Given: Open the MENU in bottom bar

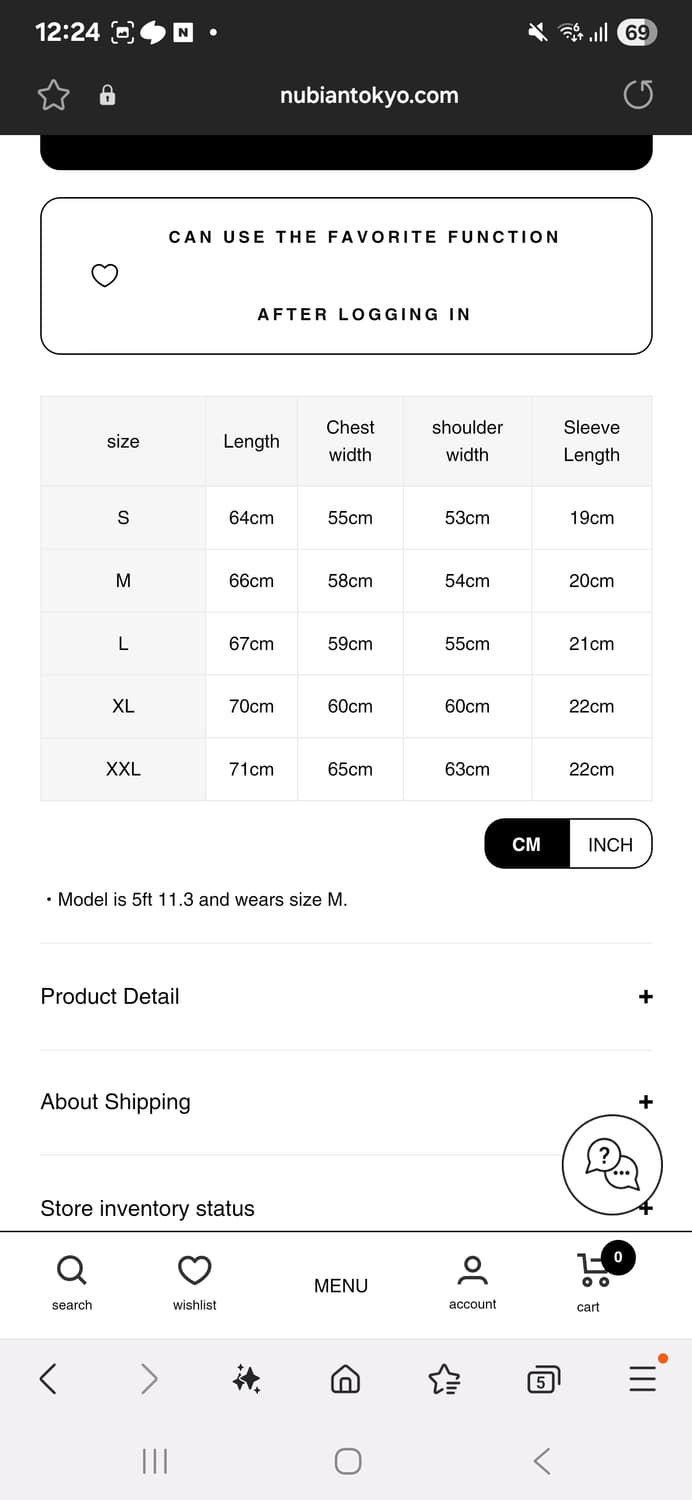Looking at the screenshot, I should tap(341, 1286).
